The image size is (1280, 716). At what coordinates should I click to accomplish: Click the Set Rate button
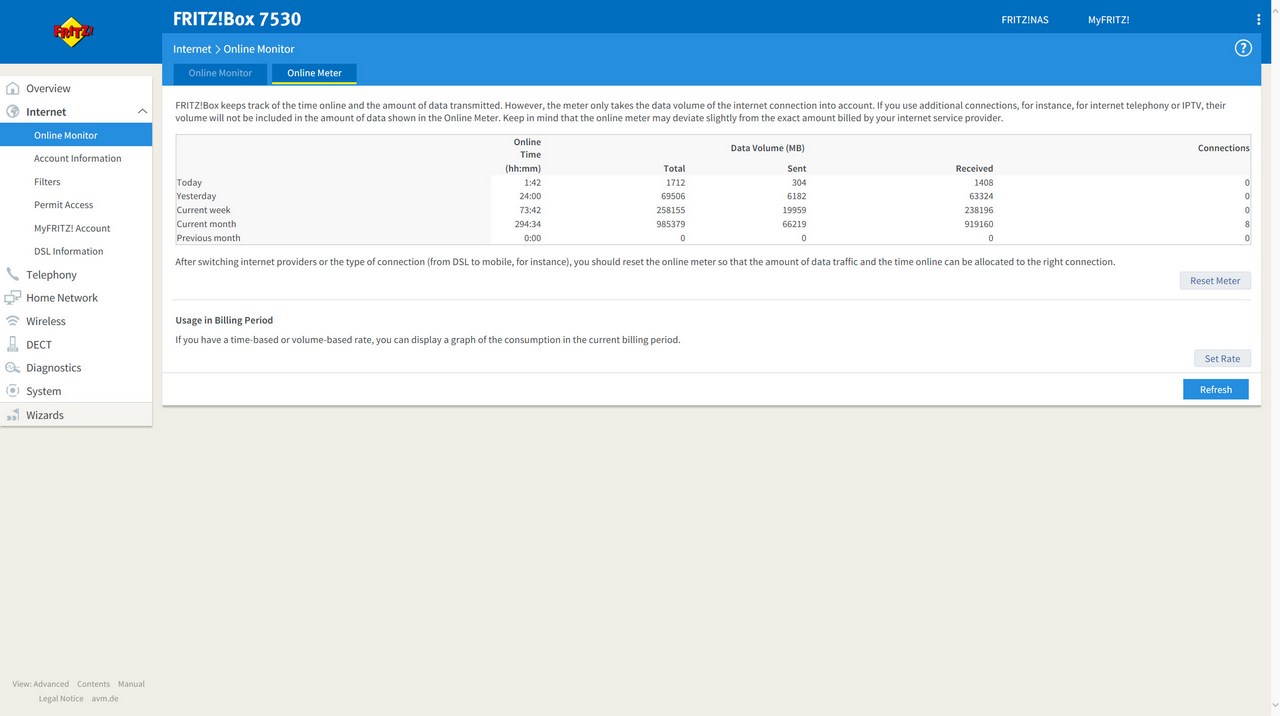point(1222,359)
